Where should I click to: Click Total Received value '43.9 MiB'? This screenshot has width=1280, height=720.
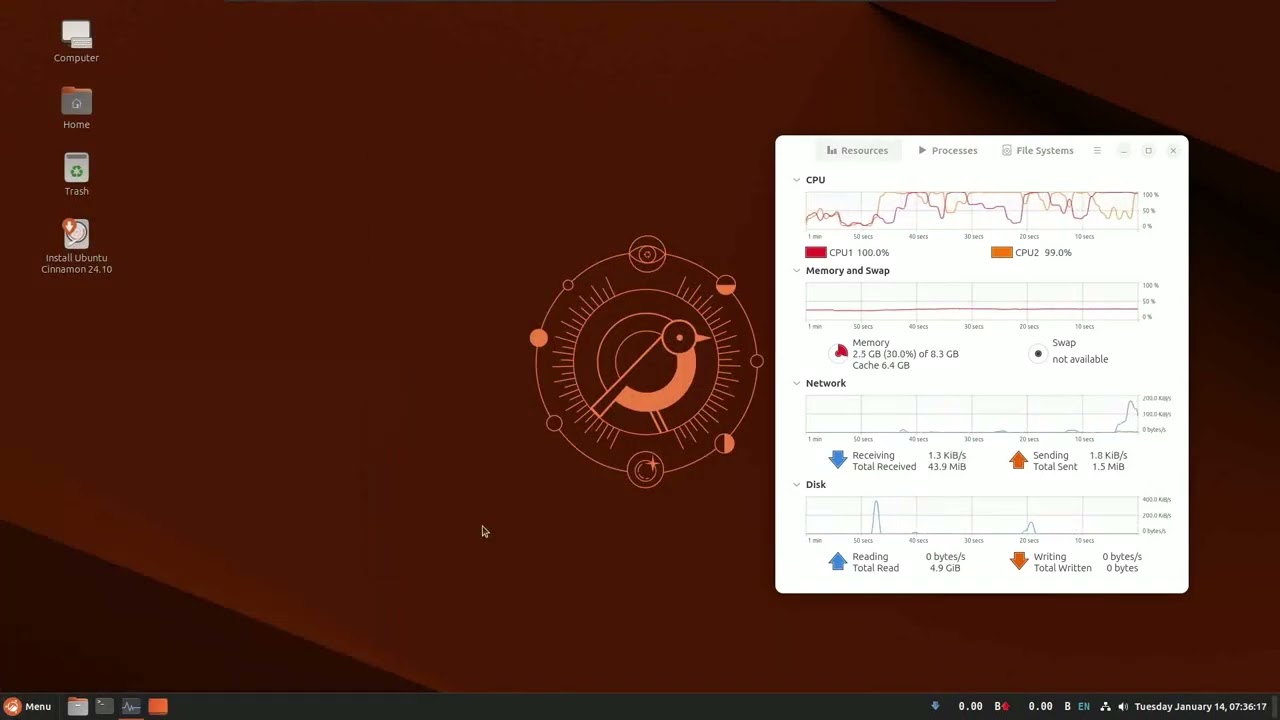point(947,467)
